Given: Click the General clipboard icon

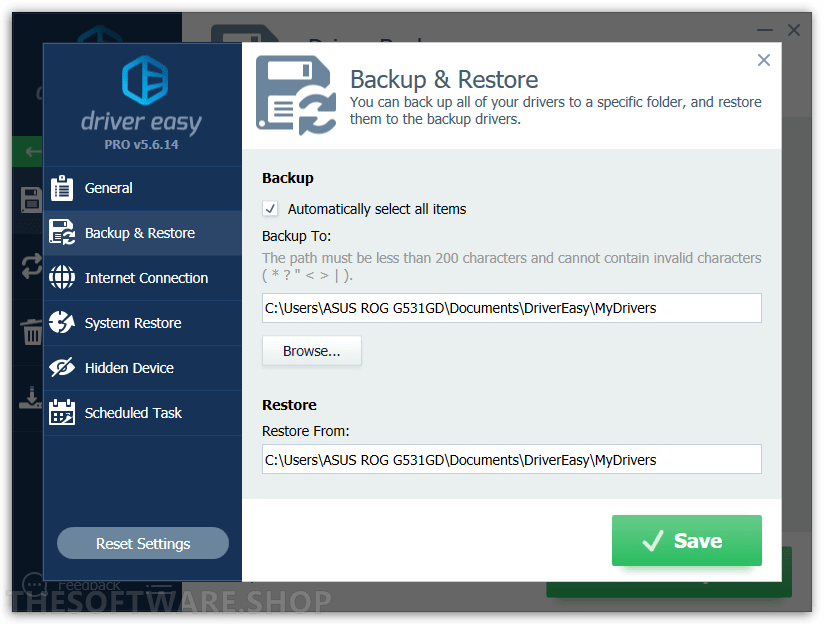Looking at the screenshot, I should coord(61,188).
